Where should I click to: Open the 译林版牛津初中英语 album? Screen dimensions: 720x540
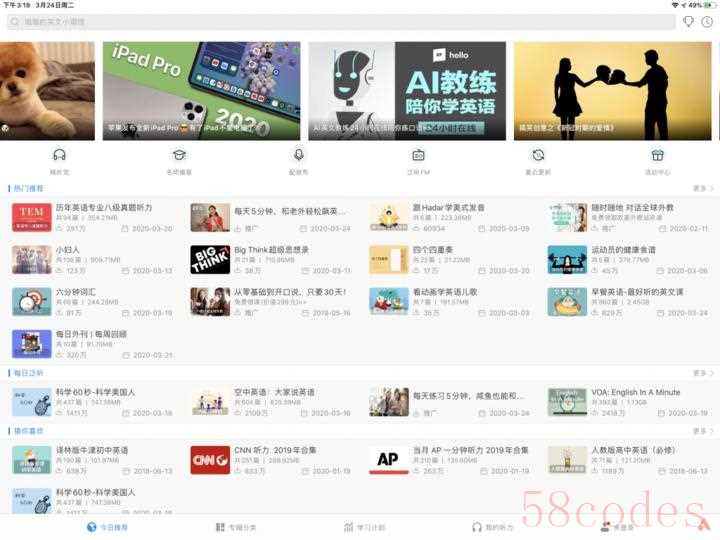(x=92, y=460)
